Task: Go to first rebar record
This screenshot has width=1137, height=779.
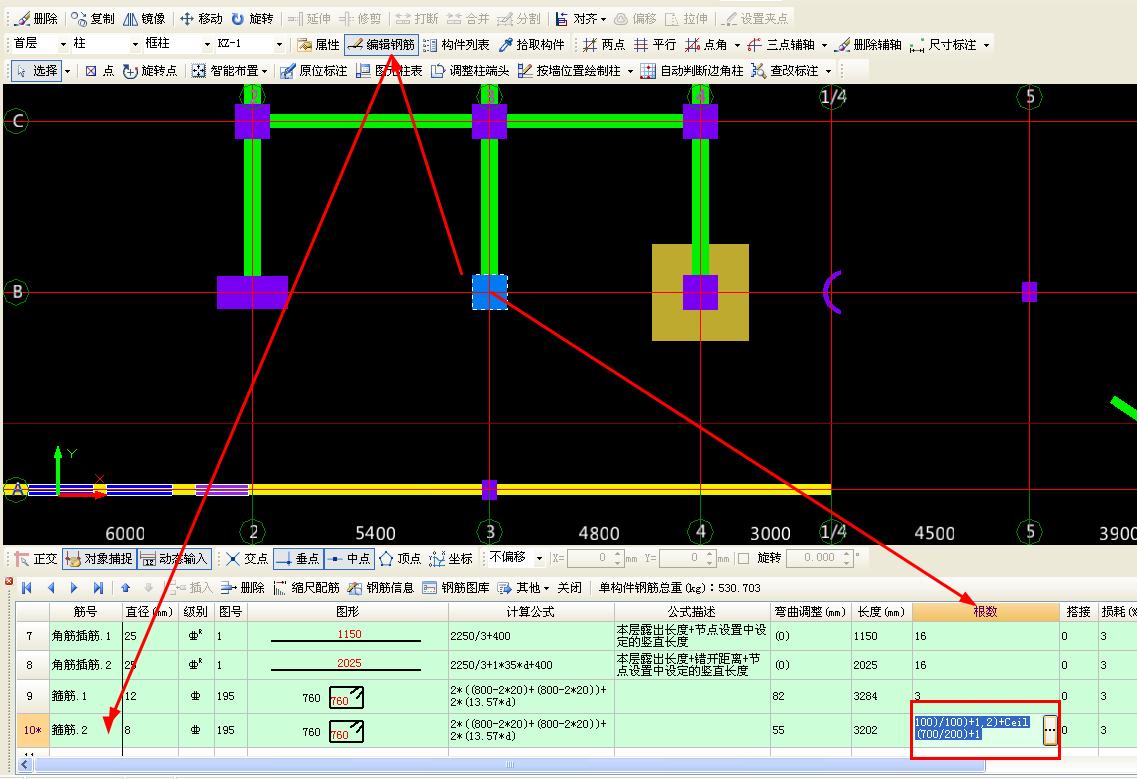Action: point(27,588)
